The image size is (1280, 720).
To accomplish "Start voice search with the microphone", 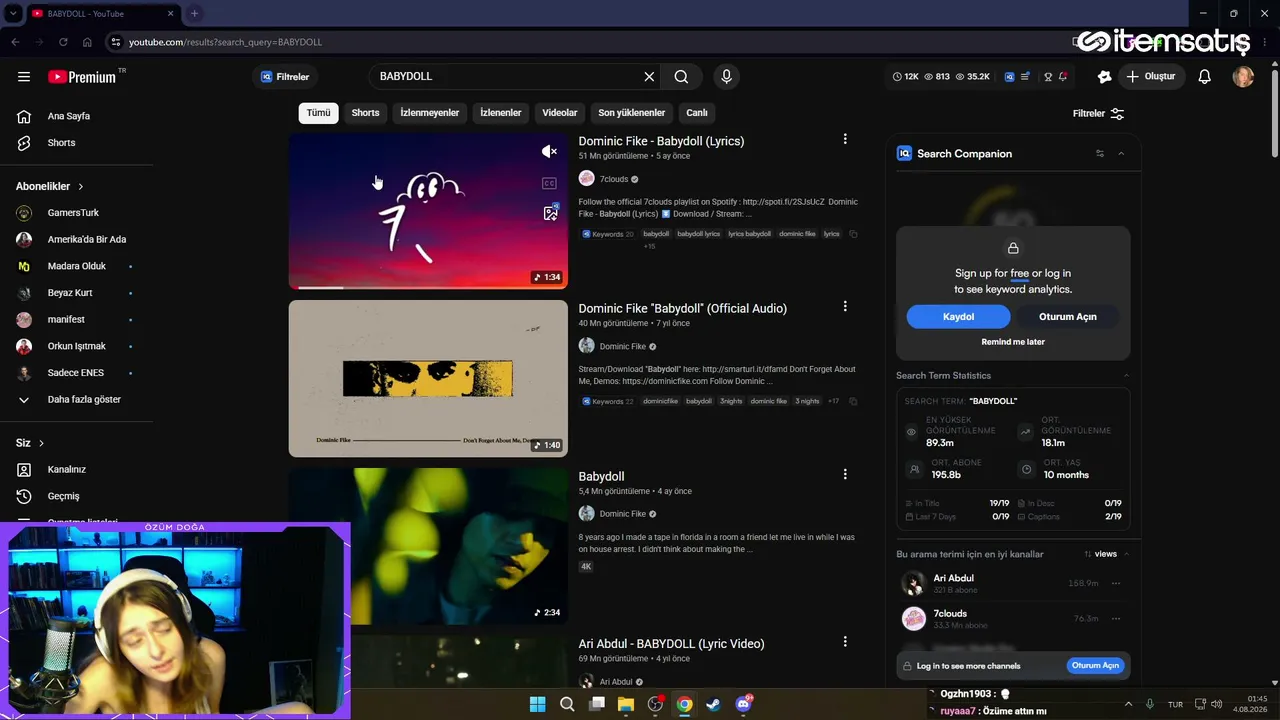I will click(726, 77).
